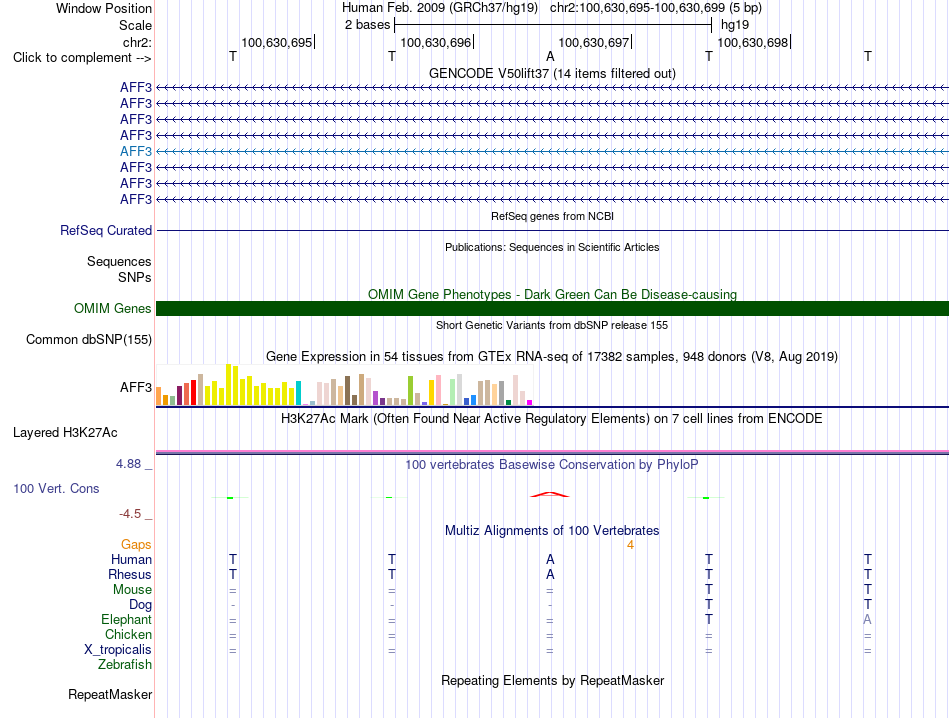The height and width of the screenshot is (718, 950).
Task: Click the orange gap count 4
Action: pyautogui.click(x=630, y=545)
